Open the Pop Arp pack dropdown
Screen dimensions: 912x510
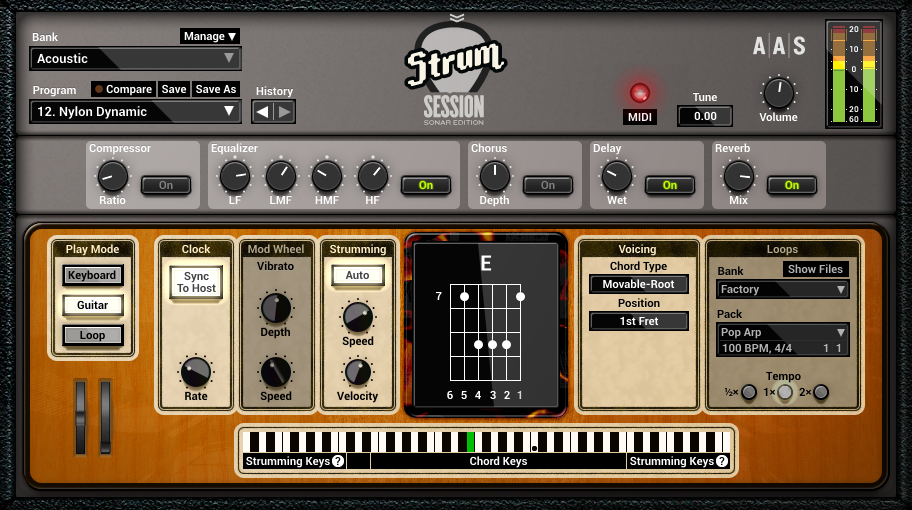[x=782, y=332]
